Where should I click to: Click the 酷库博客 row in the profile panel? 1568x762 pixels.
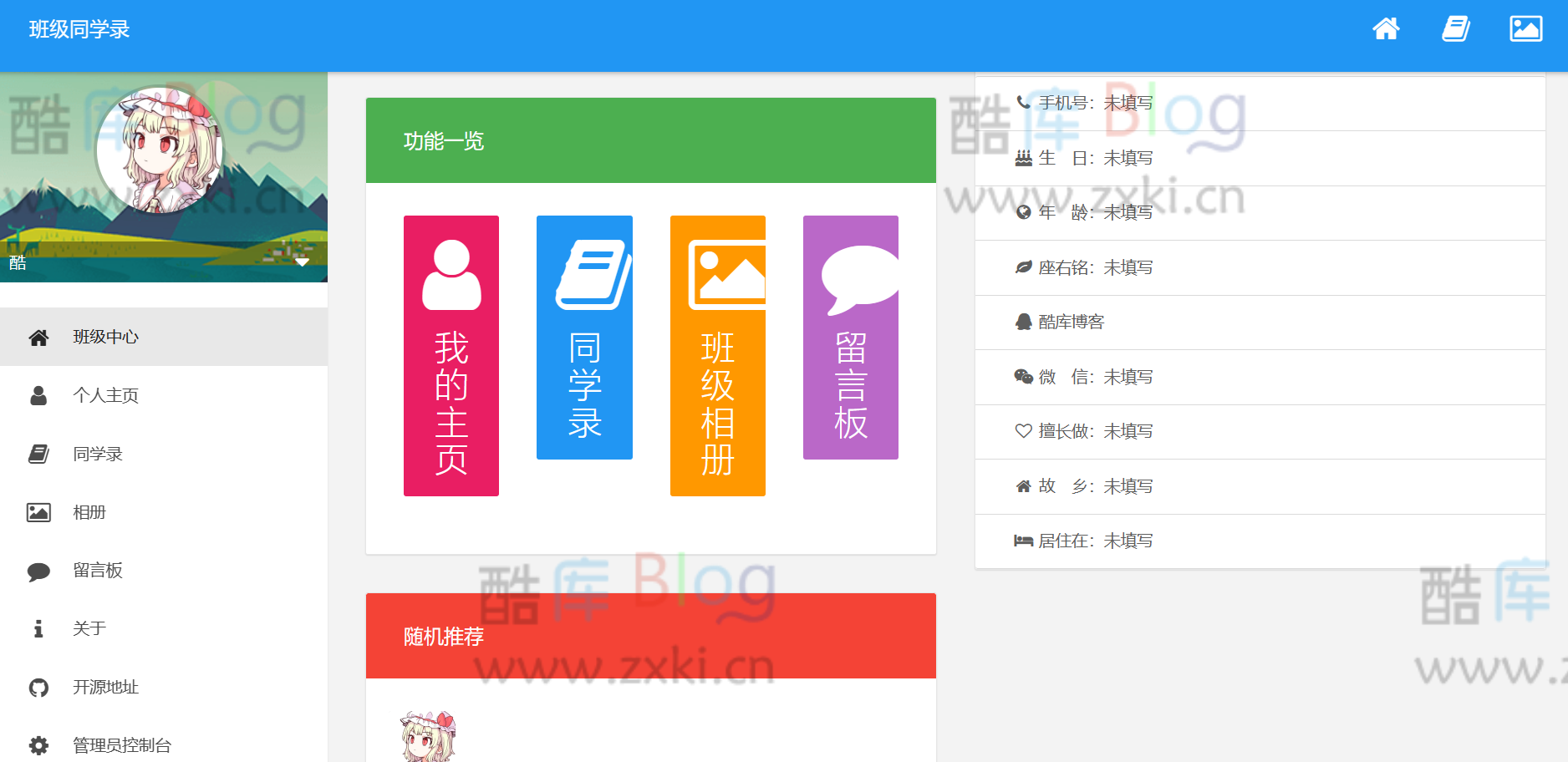point(1070,323)
